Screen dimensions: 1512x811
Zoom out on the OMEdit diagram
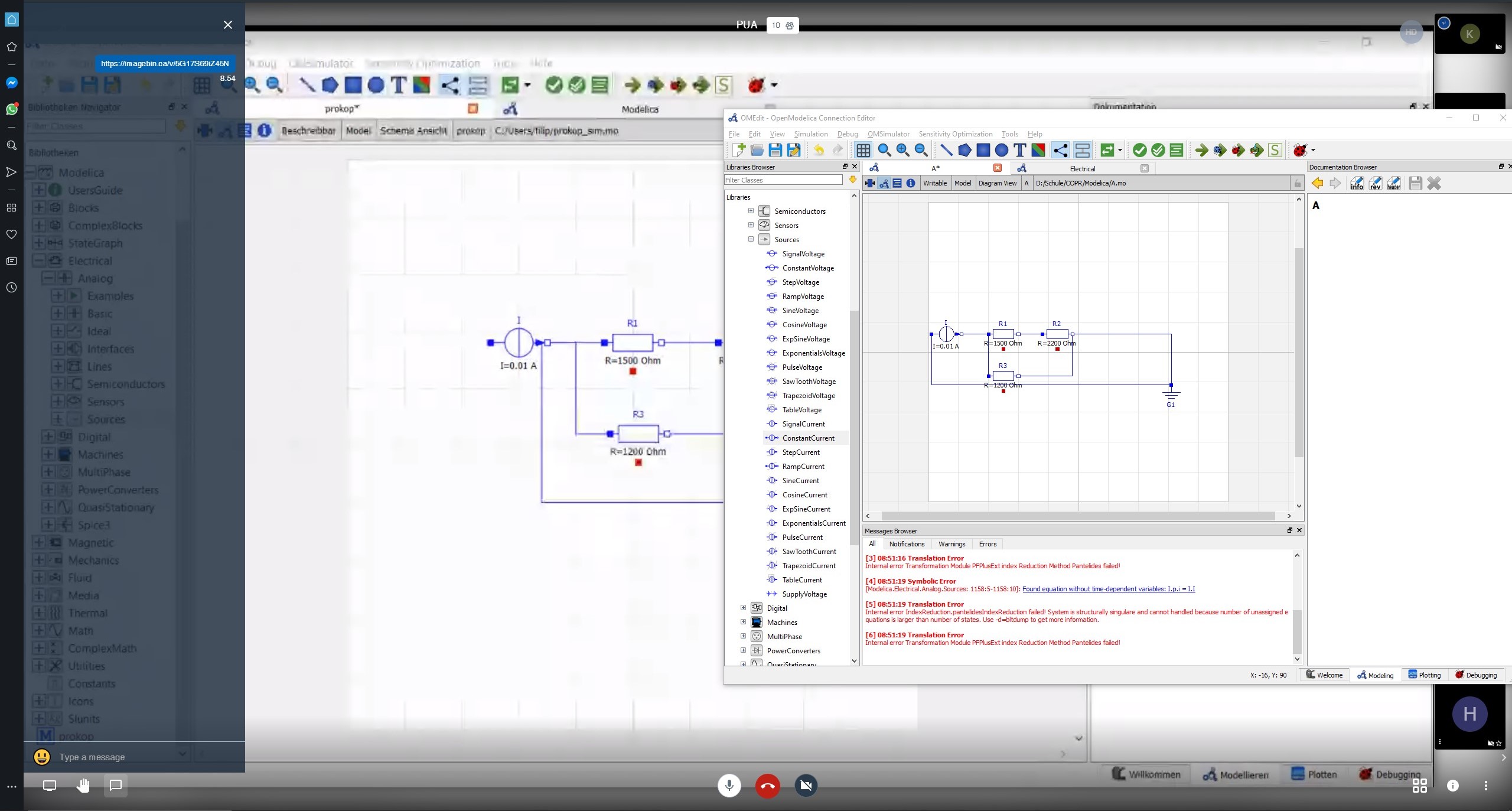tap(921, 150)
